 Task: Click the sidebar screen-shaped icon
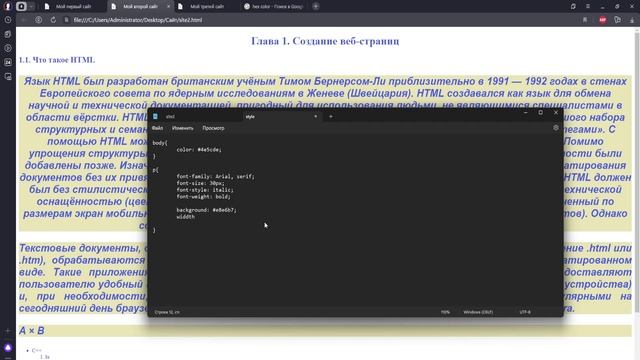pyautogui.click(x=8, y=76)
